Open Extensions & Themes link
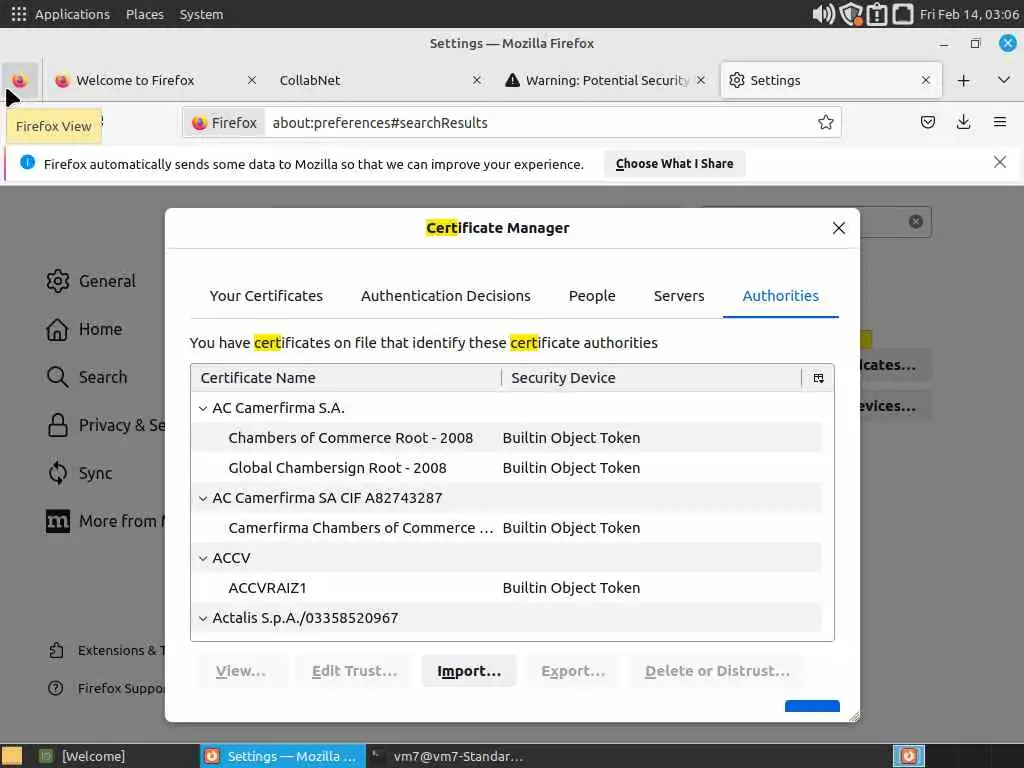The image size is (1024, 768). click(106, 650)
